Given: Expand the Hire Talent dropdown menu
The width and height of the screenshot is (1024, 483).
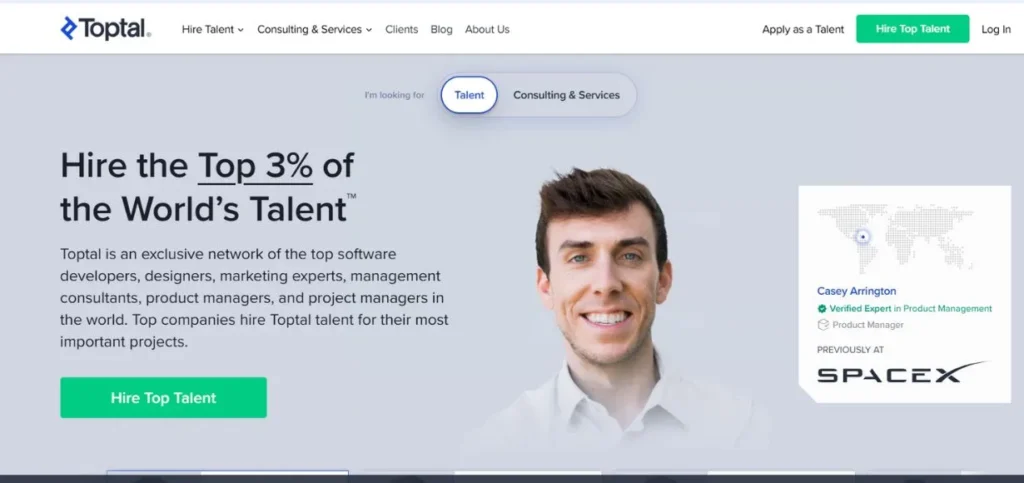Looking at the screenshot, I should [212, 29].
